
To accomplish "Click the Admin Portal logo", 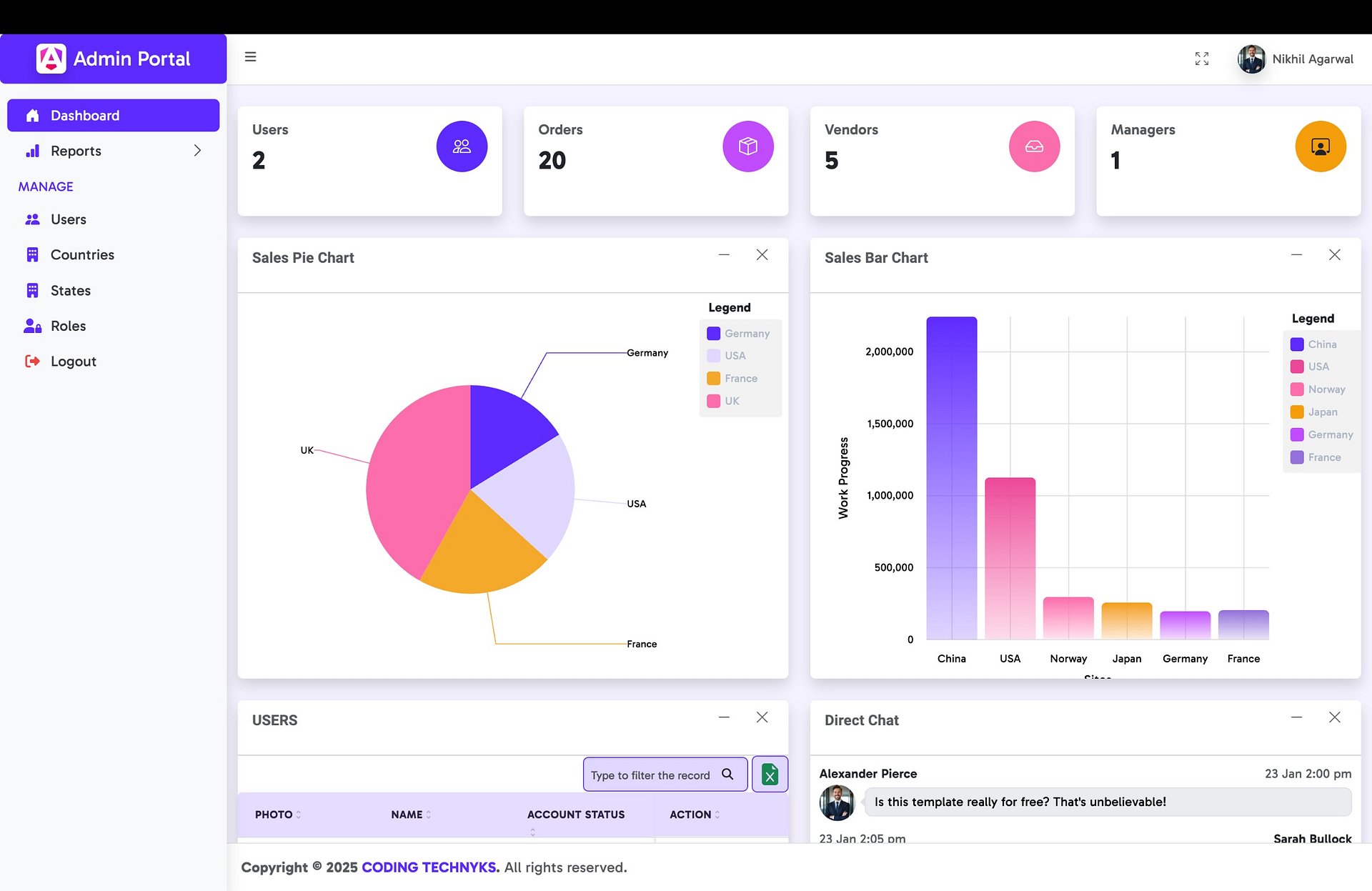I will click(x=51, y=59).
